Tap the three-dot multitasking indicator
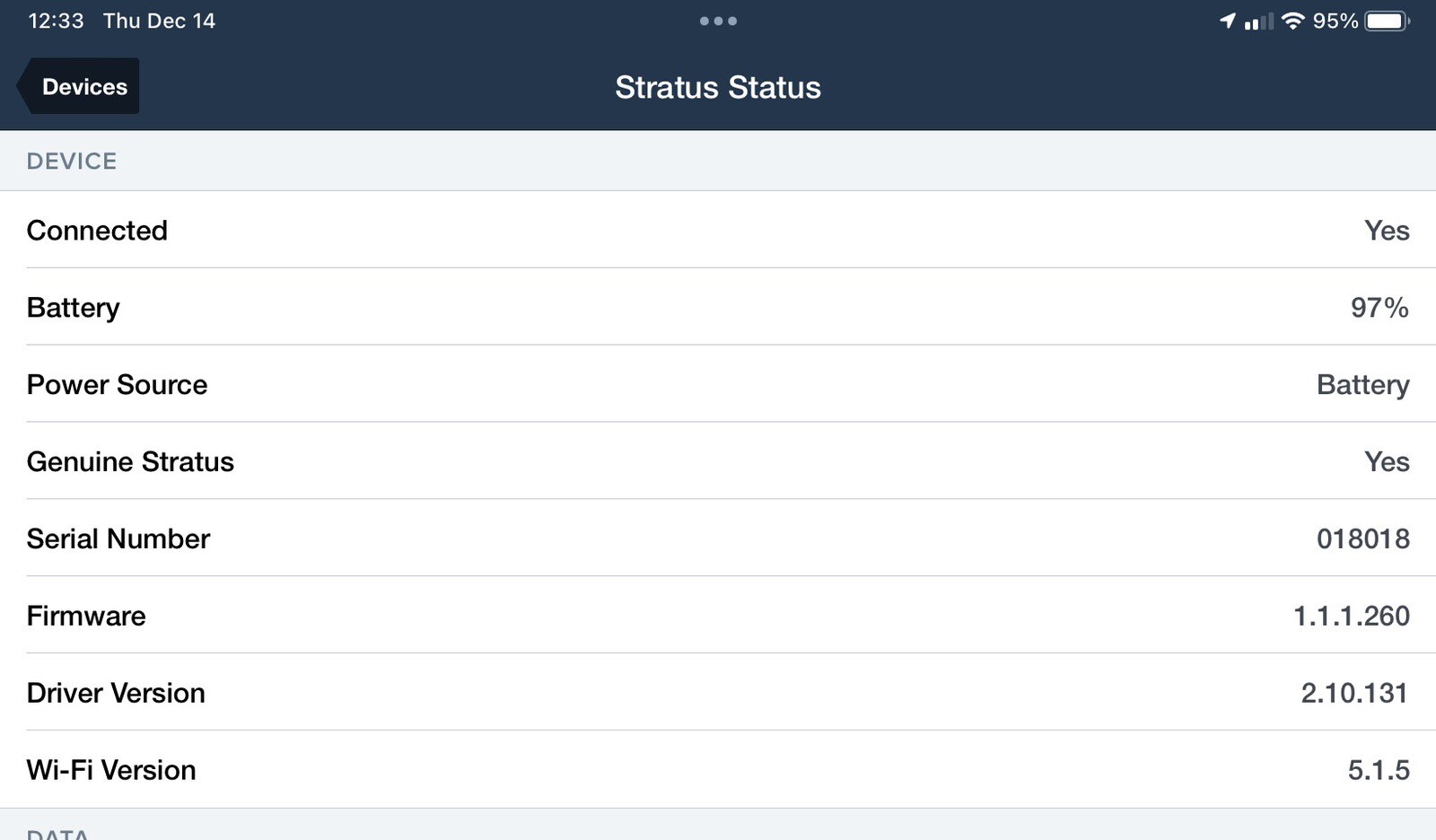The image size is (1436, 840). 718,21
